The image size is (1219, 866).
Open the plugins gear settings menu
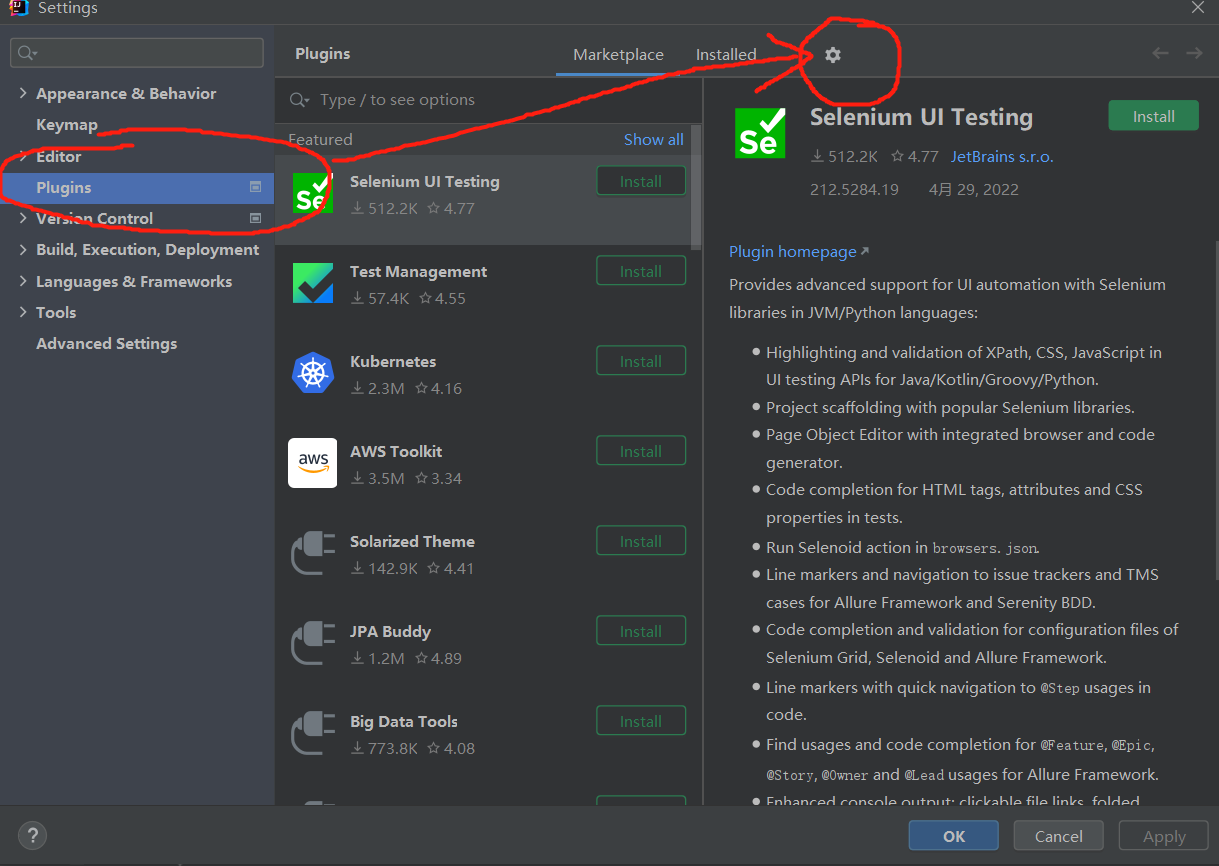click(833, 55)
